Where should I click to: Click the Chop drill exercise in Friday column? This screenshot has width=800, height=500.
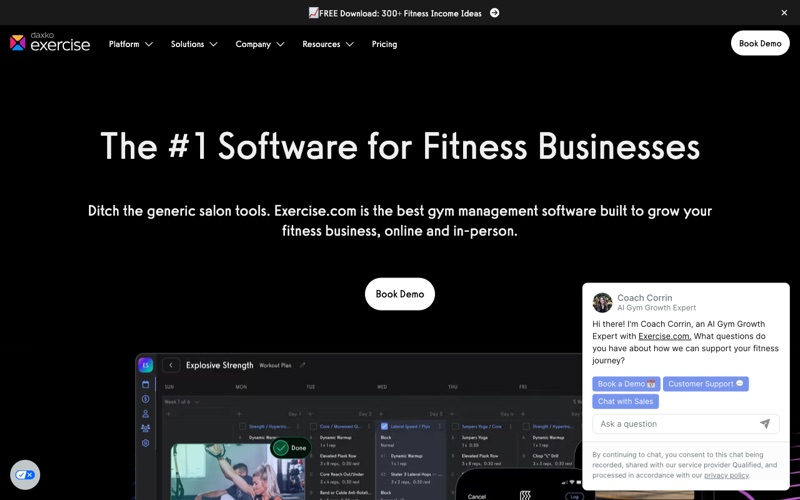pos(545,456)
